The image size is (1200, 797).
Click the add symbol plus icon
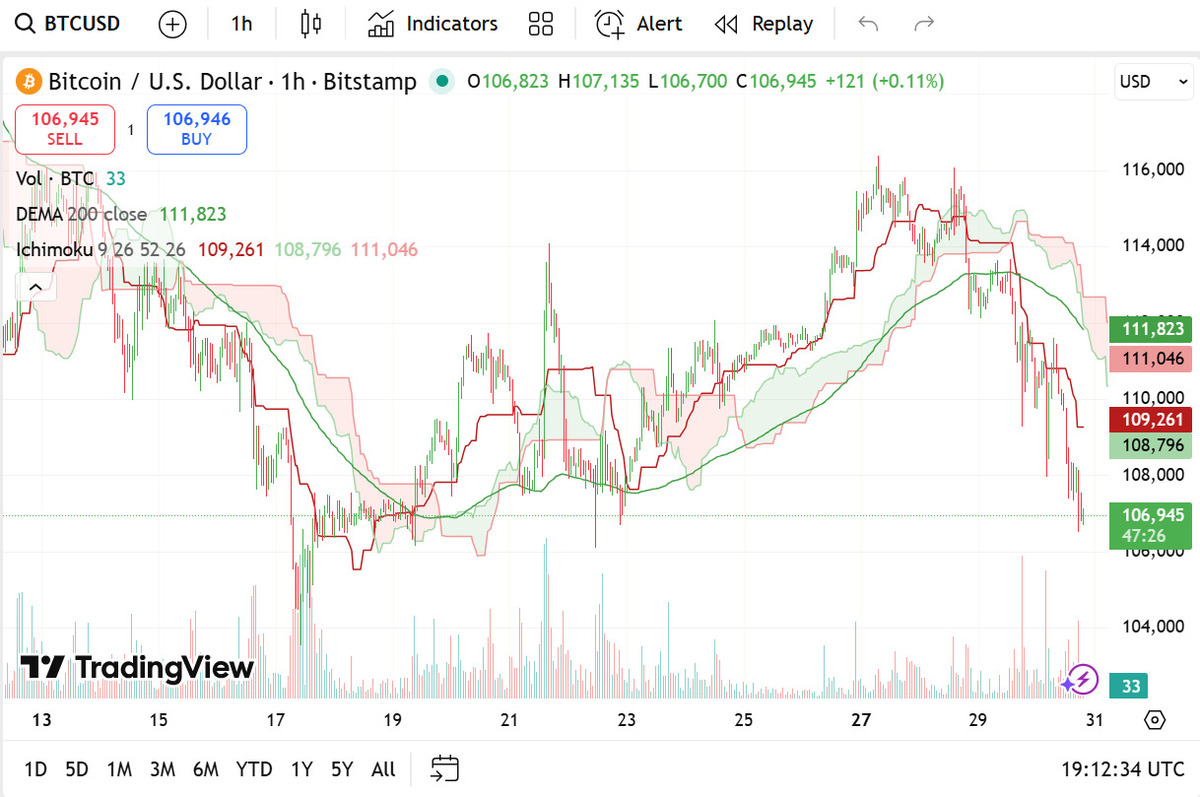pyautogui.click(x=173, y=24)
